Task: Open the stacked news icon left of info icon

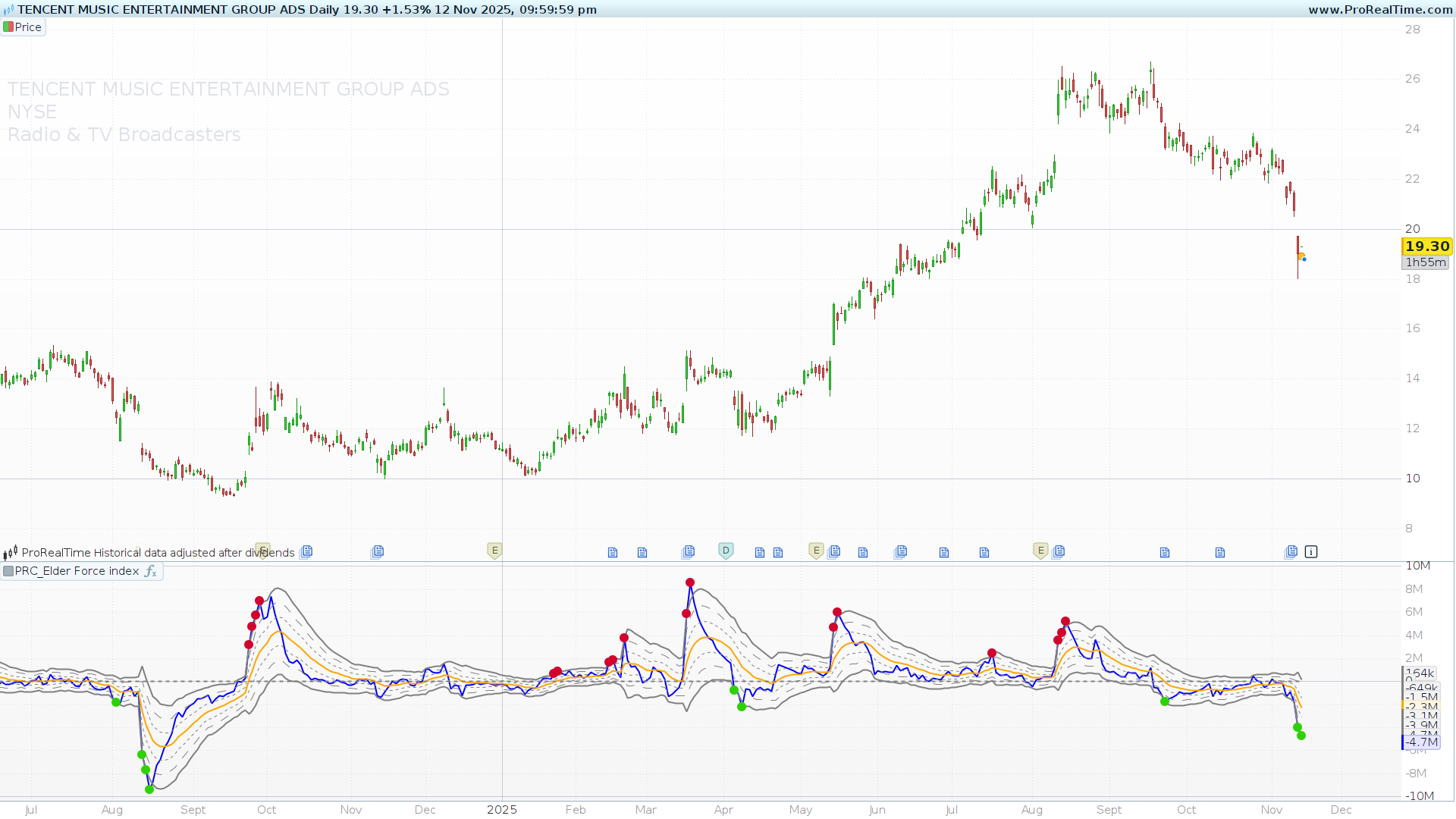Action: [x=1291, y=552]
